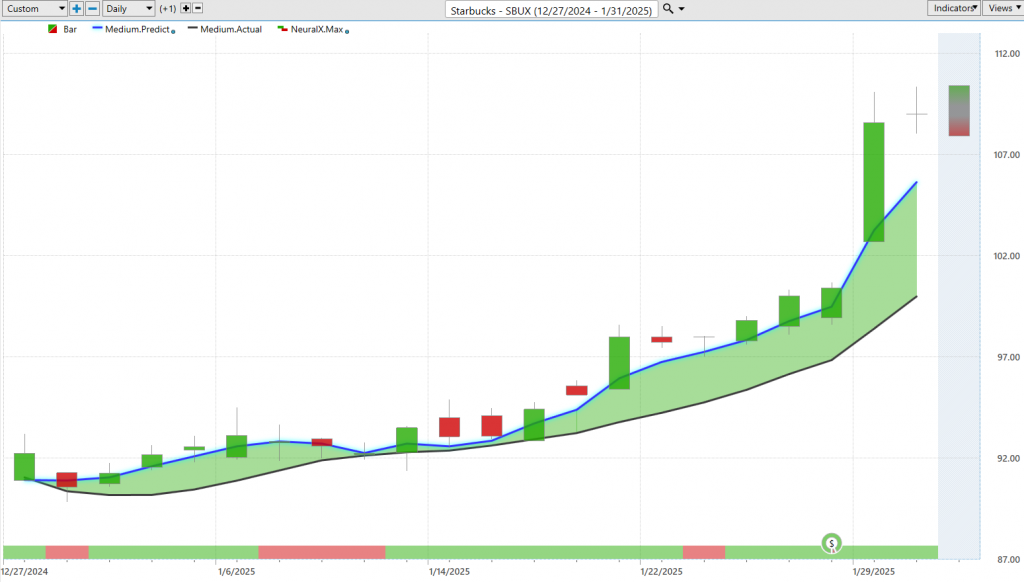This screenshot has height=582, width=1024.
Task: Click the black minus forecast decrement button
Action: point(198,8)
